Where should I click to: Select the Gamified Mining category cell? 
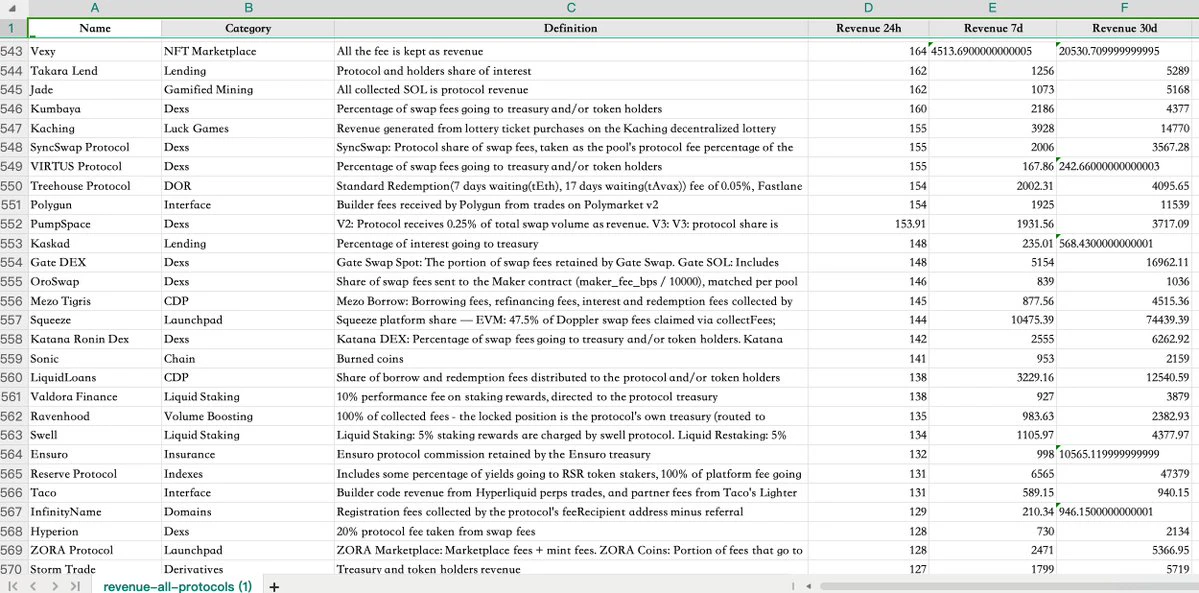[x=248, y=90]
